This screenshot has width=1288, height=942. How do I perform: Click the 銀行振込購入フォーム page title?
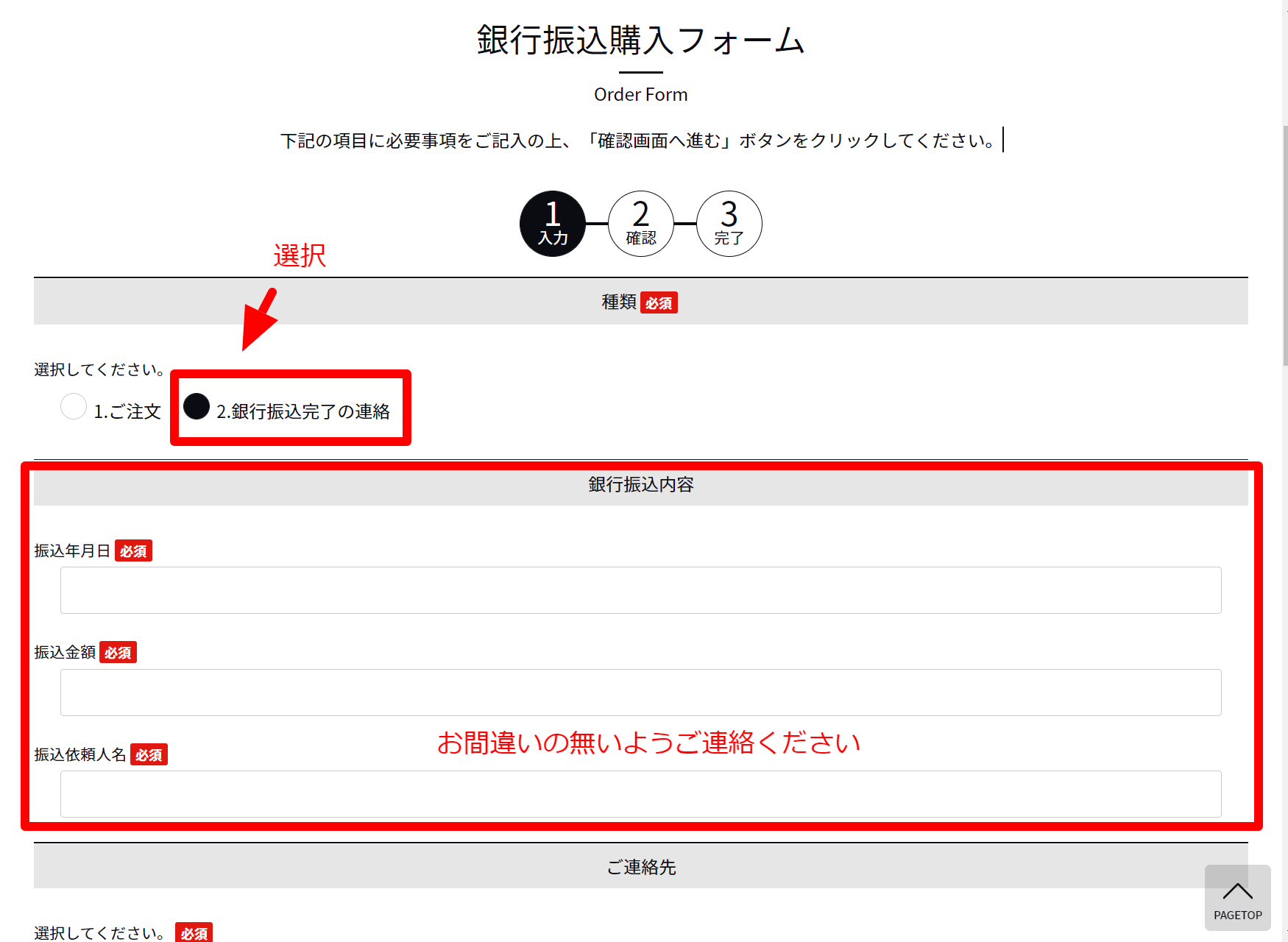(640, 40)
